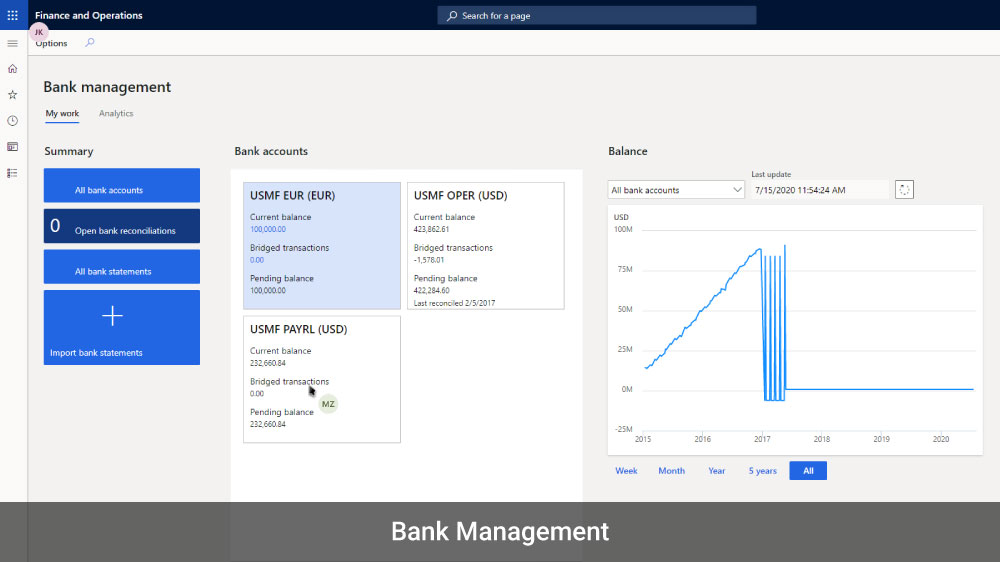Open Modules list icon in sidebar
Viewport: 1000px width, 562px height.
13,173
